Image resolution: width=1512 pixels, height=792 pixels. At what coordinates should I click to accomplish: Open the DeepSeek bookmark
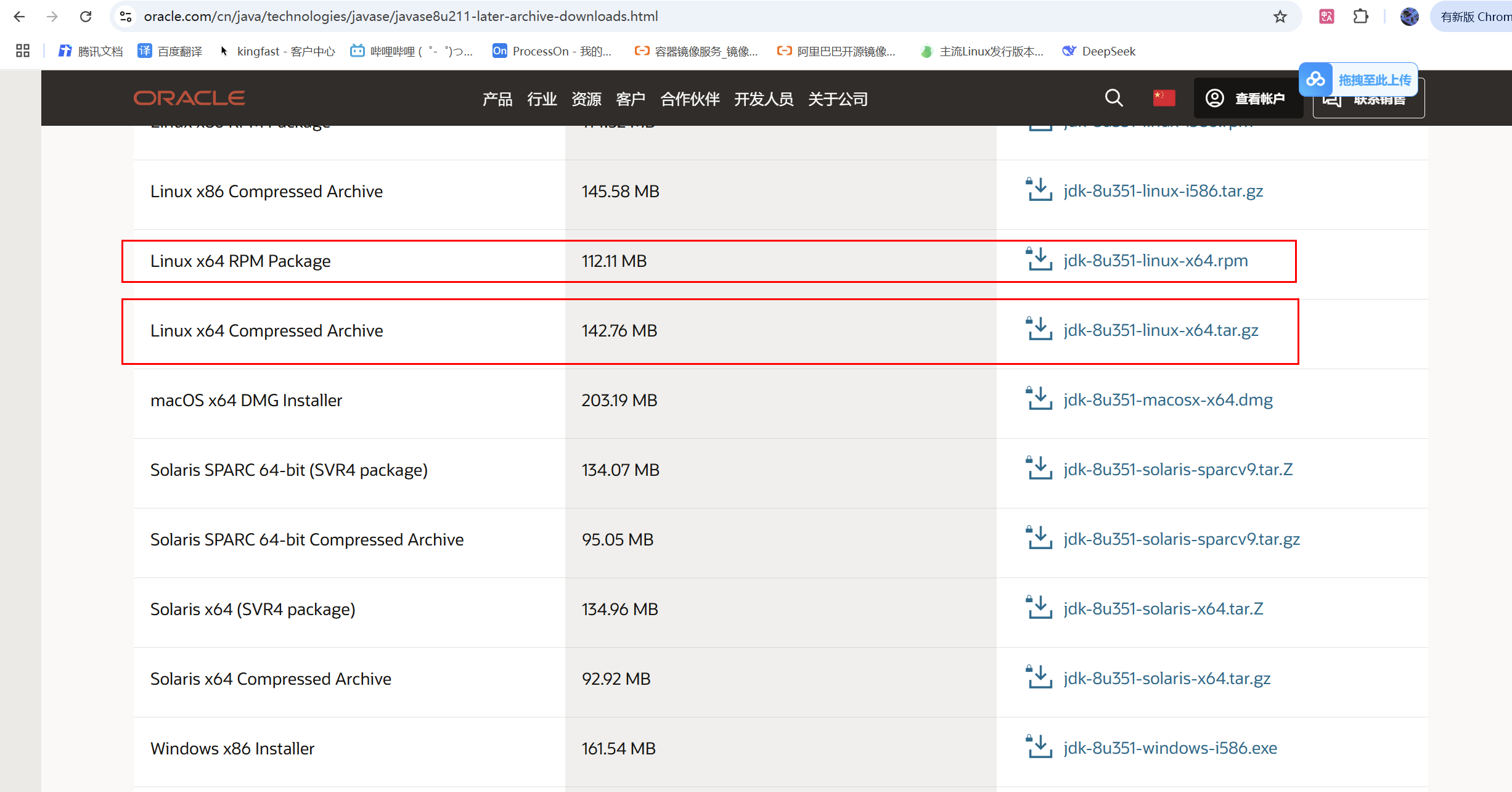(x=1099, y=51)
